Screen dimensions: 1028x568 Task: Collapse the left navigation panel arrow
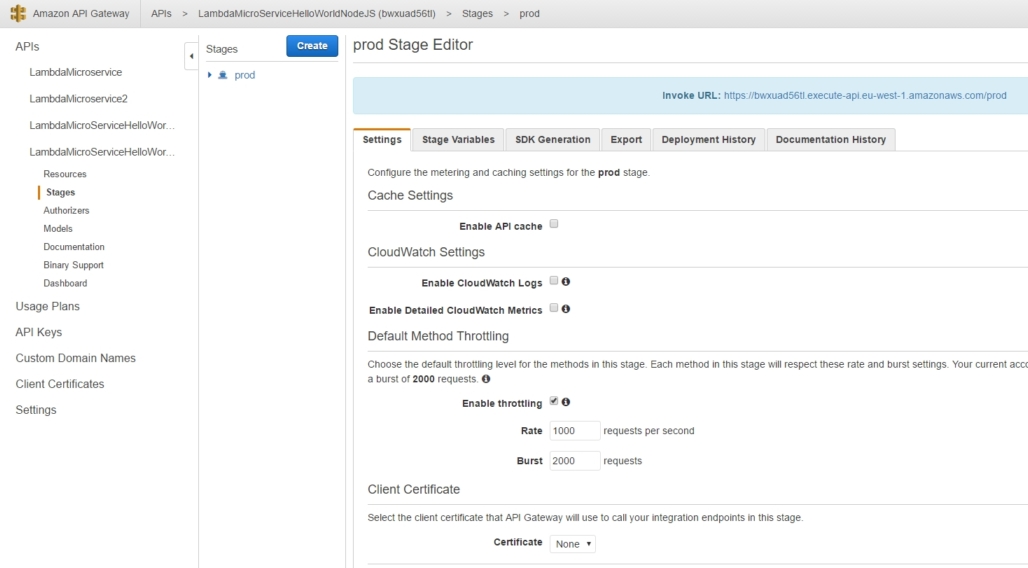(x=191, y=56)
